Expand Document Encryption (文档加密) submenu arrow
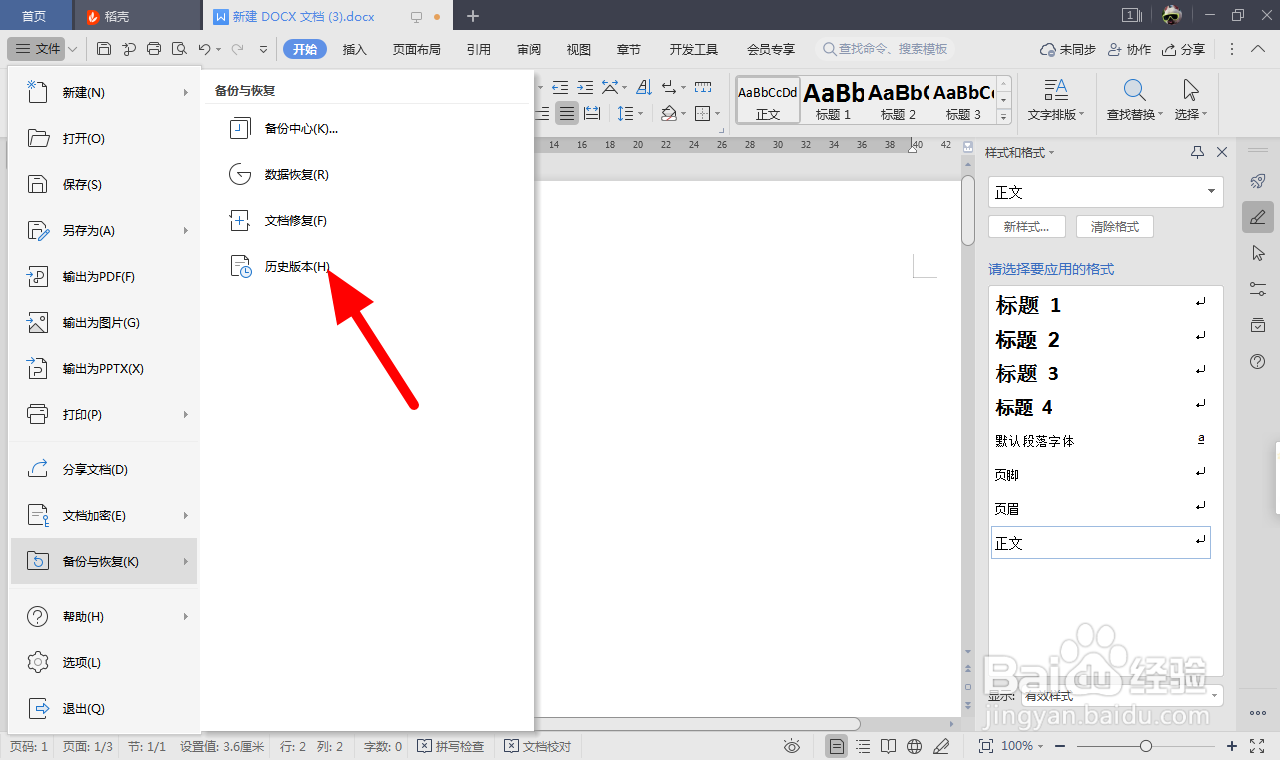This screenshot has width=1280, height=760. 186,516
